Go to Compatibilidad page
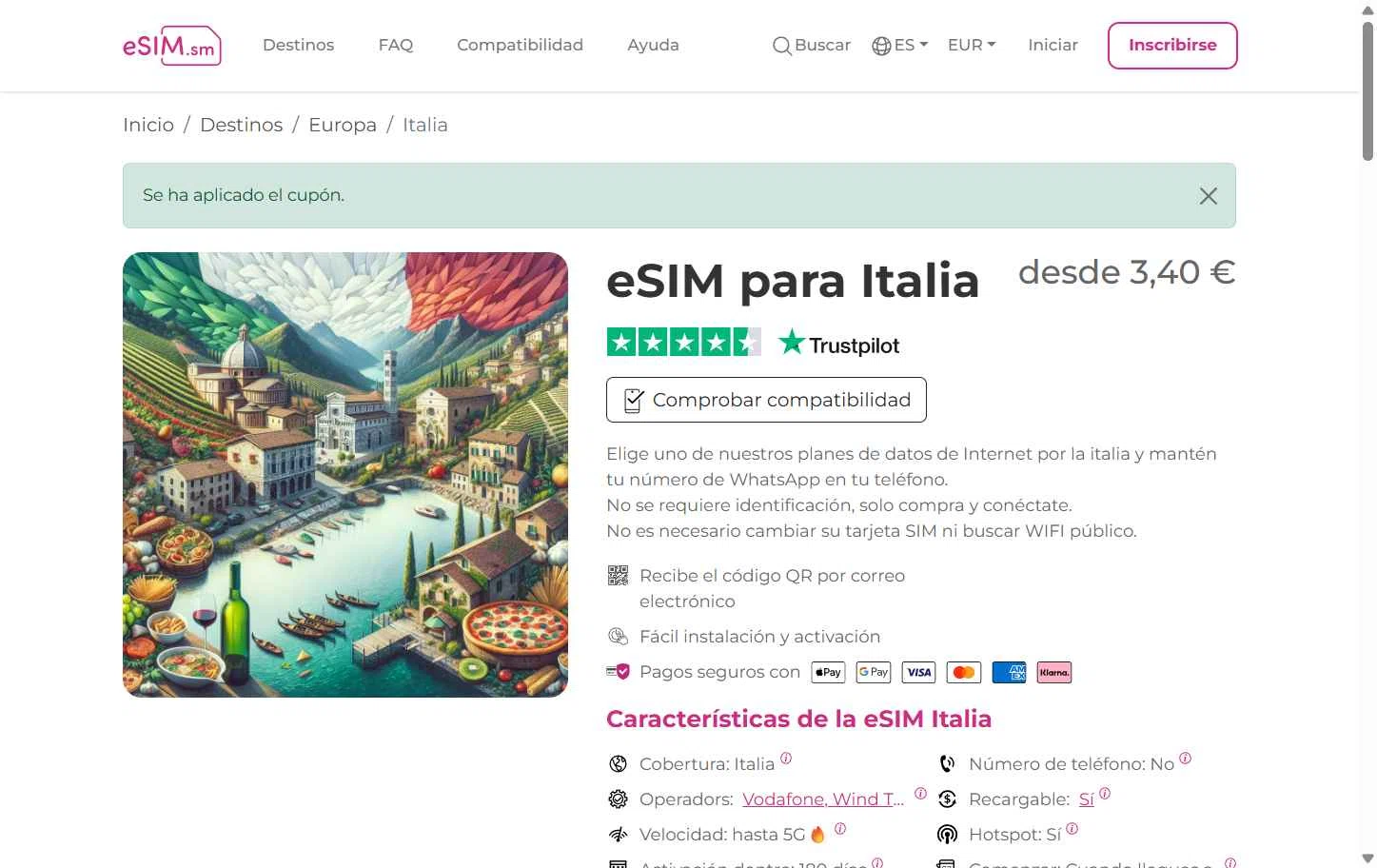This screenshot has width=1377, height=868. (520, 45)
